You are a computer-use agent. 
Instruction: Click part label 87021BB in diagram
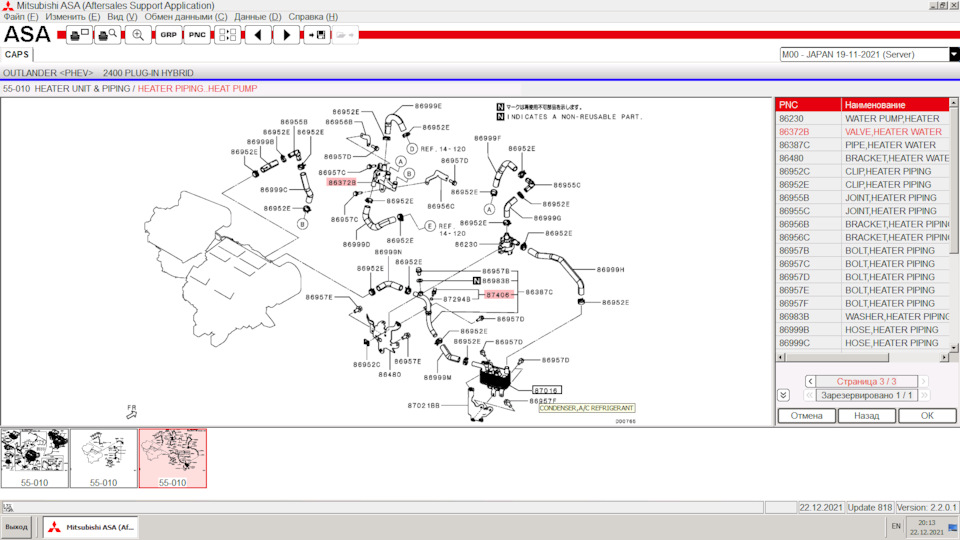point(424,405)
